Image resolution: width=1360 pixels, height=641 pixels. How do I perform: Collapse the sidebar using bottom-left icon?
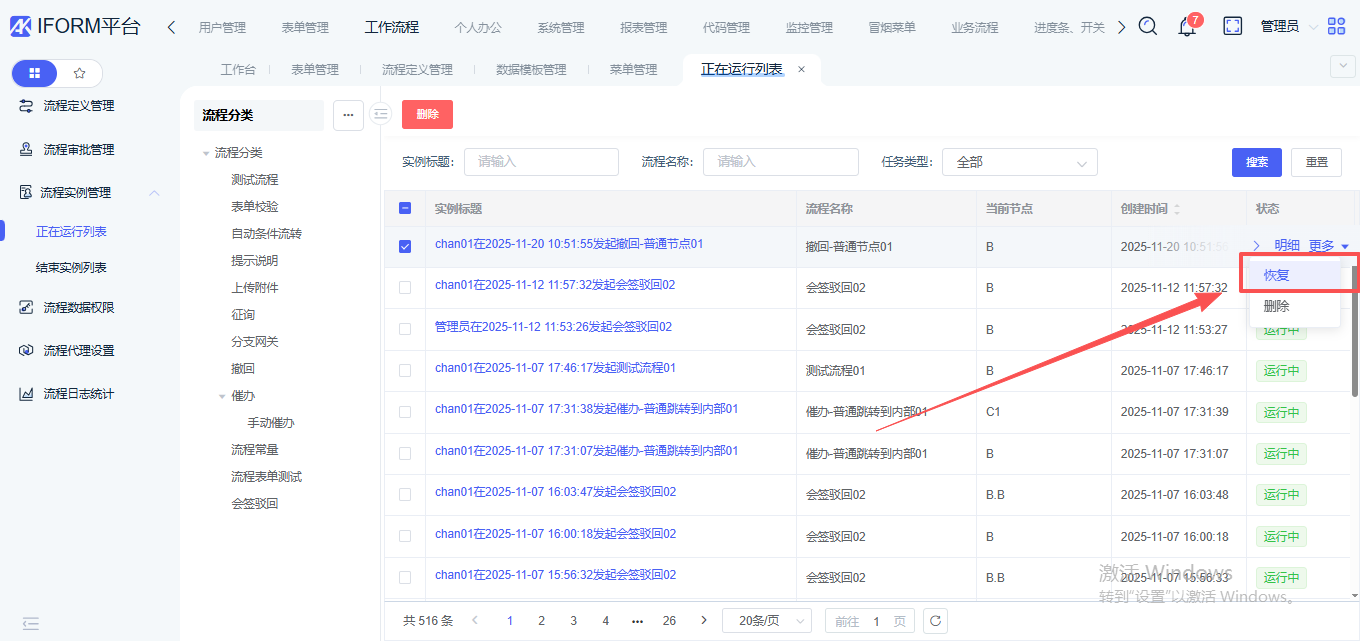tap(30, 623)
